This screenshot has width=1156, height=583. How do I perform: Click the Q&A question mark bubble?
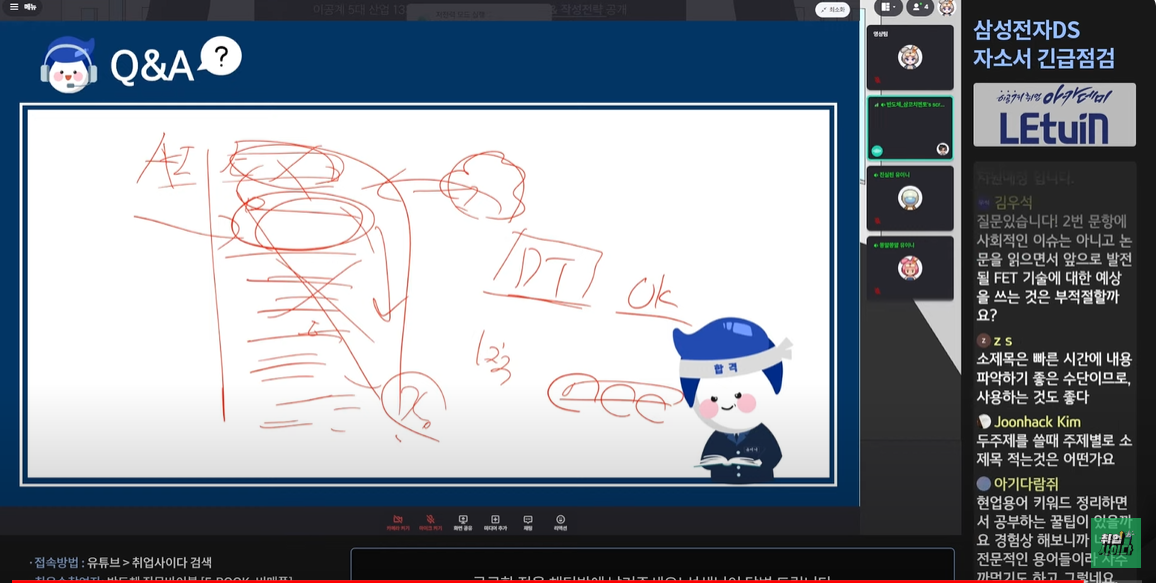[221, 56]
